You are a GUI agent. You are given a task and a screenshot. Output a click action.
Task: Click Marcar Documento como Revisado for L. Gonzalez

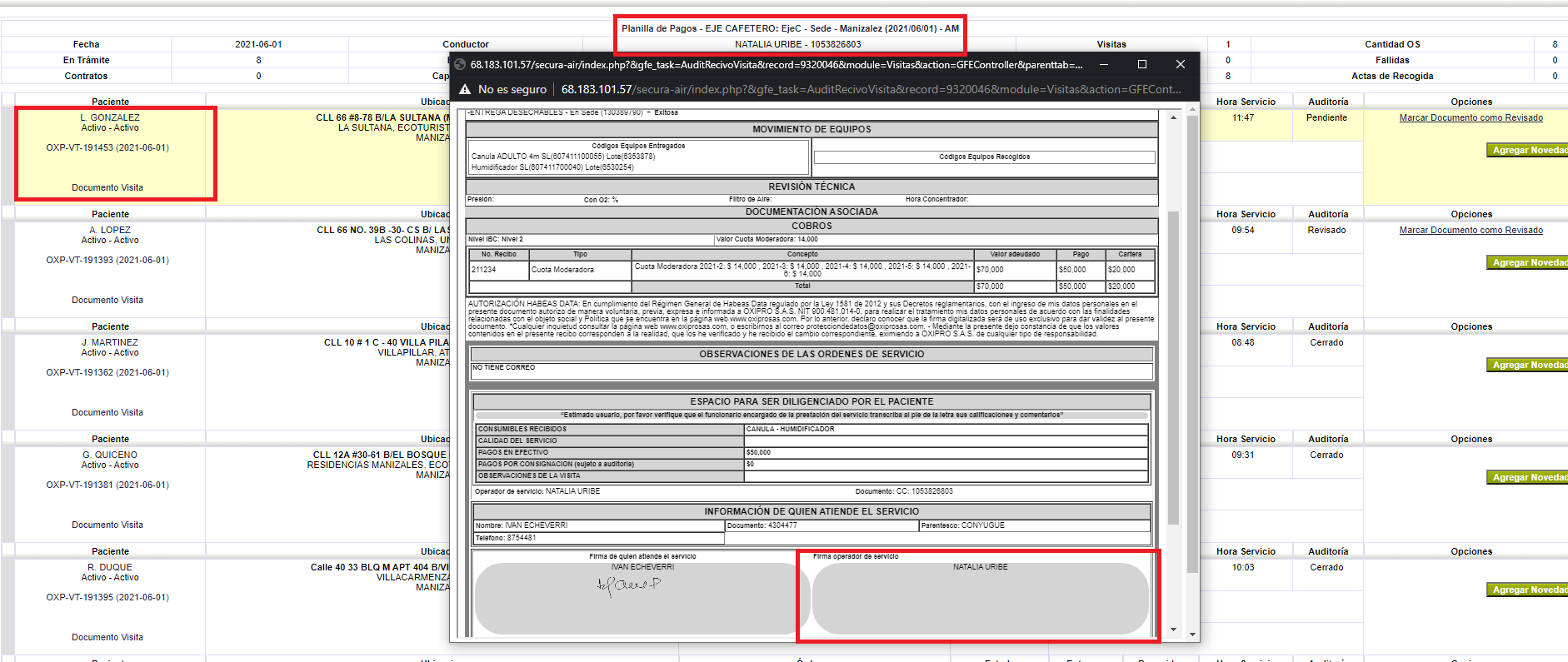coord(1471,117)
